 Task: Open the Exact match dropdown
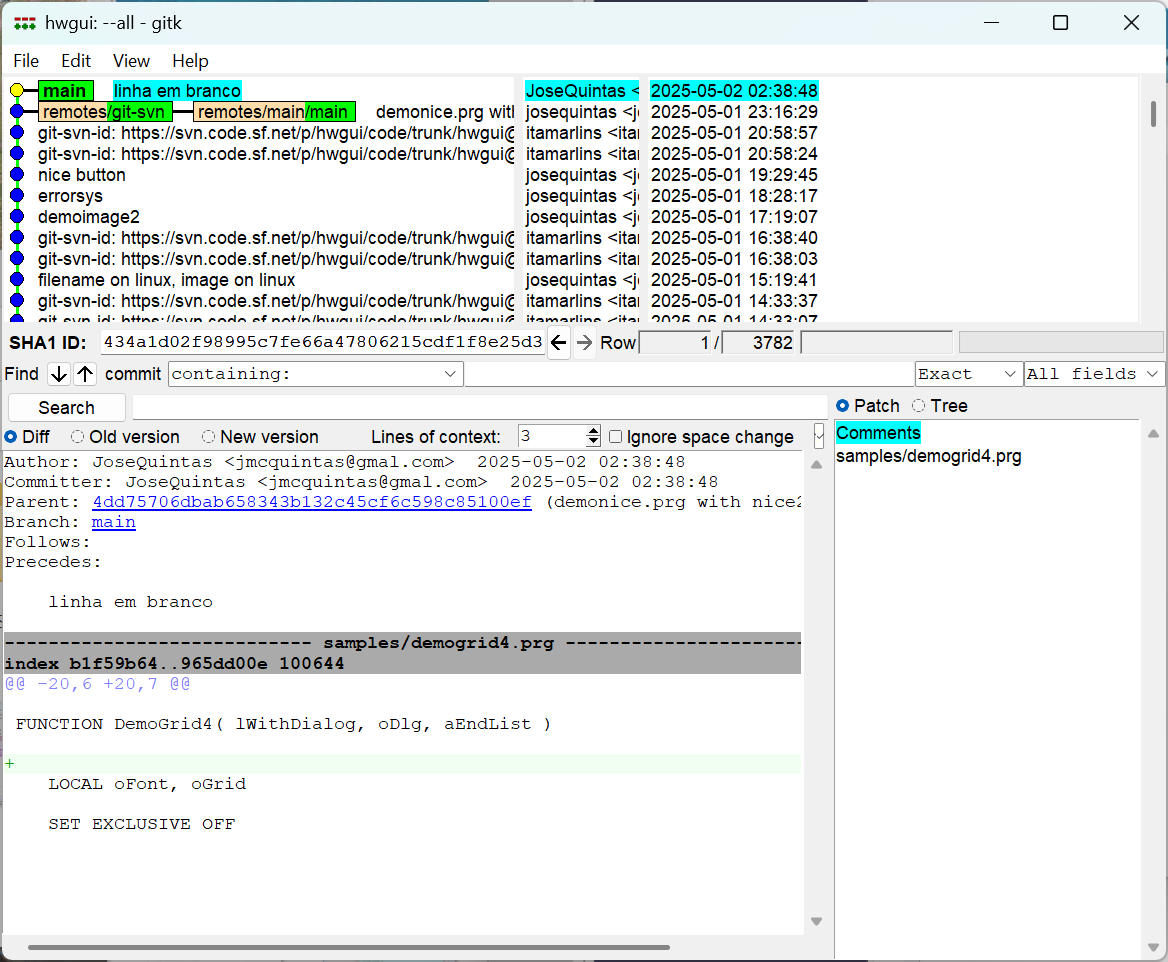coord(968,374)
